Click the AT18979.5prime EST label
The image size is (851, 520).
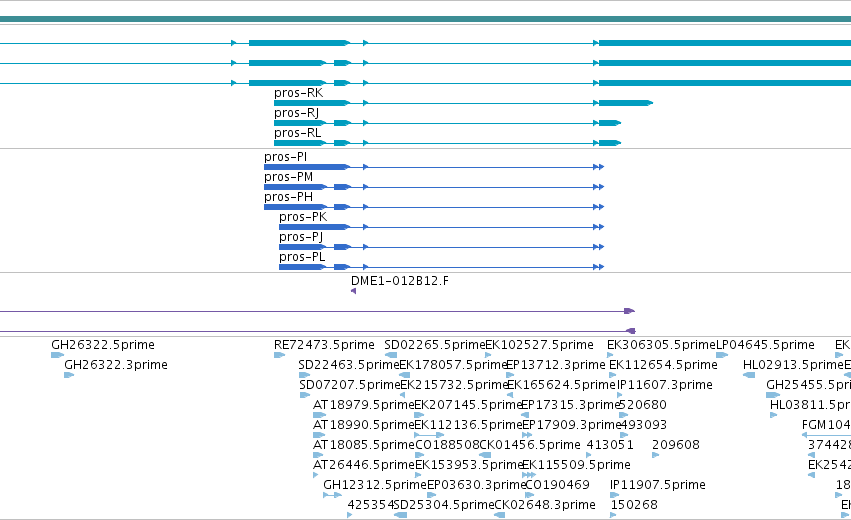pyautogui.click(x=364, y=405)
